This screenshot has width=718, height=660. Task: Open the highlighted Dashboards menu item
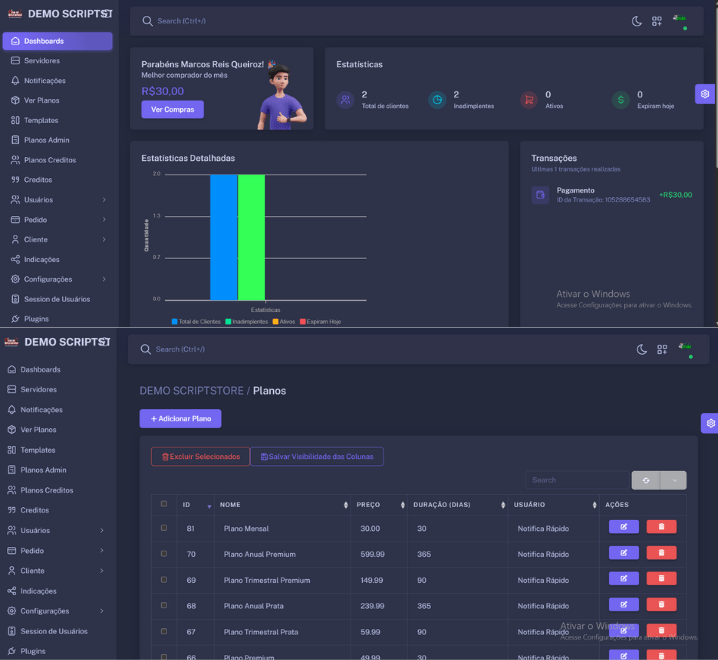57,41
